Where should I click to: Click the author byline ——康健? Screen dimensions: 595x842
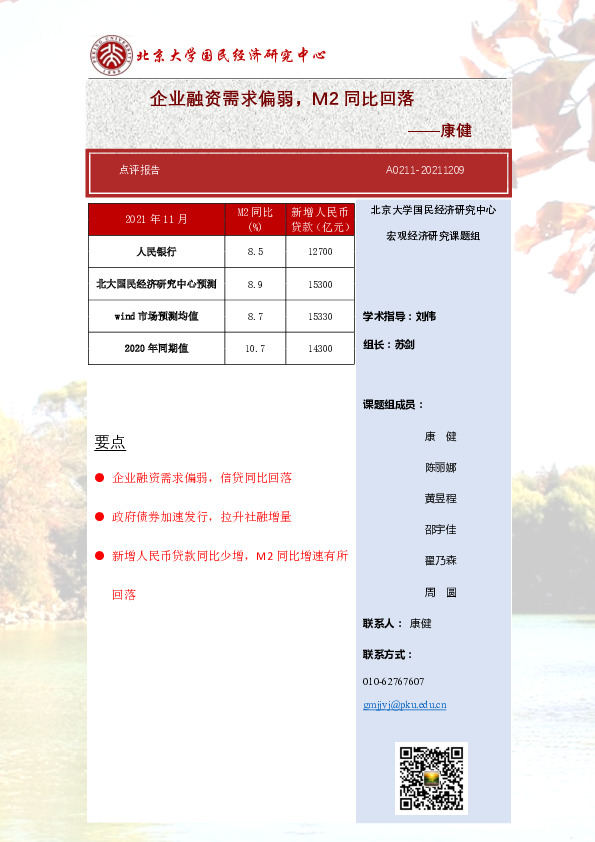click(440, 130)
